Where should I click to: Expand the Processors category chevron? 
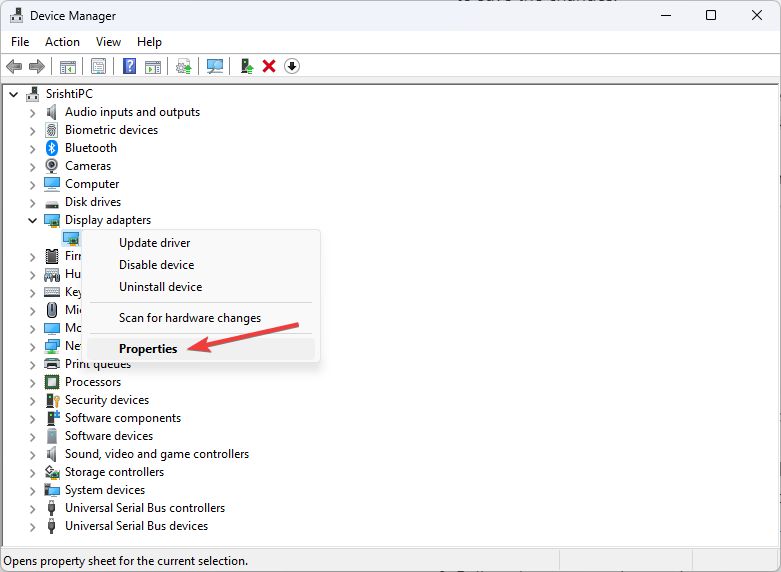tap(33, 383)
